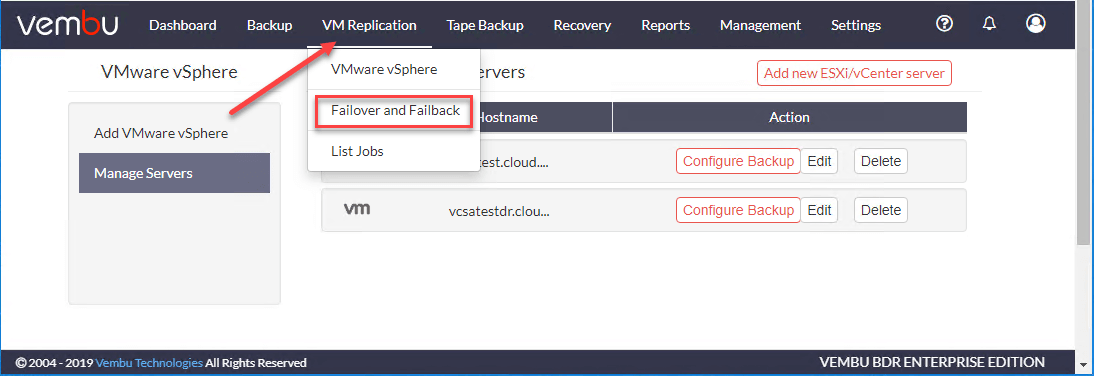Click the vcsatestdr.clou... hostname text
Viewport: 1094px width, 376px height.
[500, 210]
